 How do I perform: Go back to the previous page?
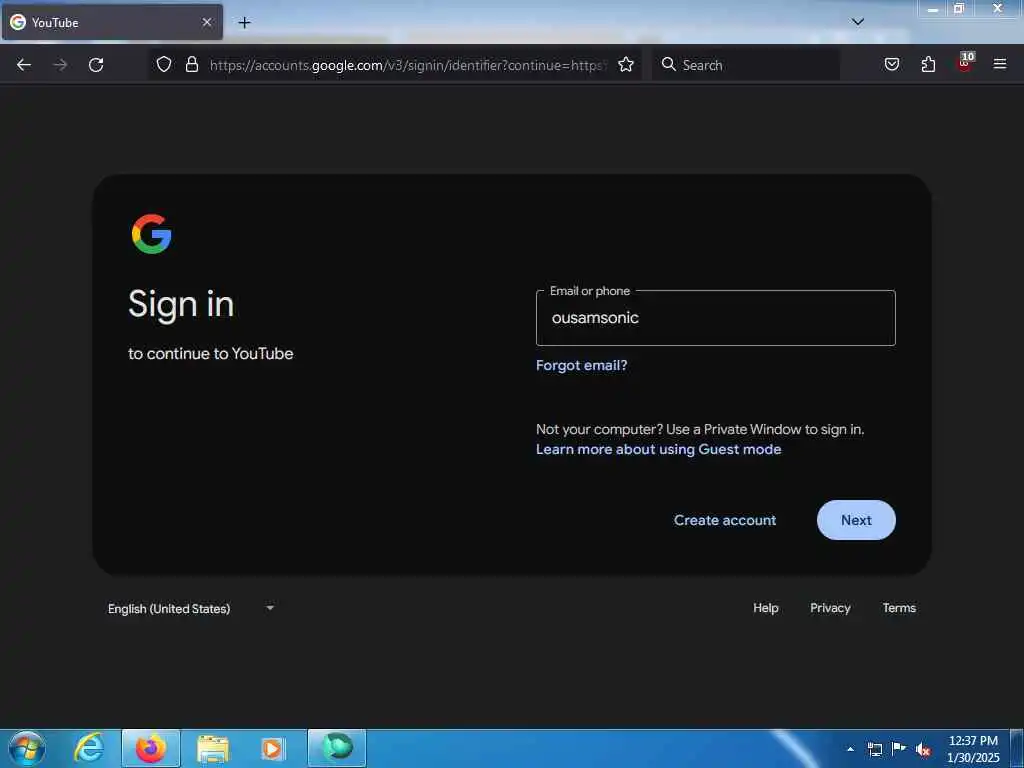[24, 65]
